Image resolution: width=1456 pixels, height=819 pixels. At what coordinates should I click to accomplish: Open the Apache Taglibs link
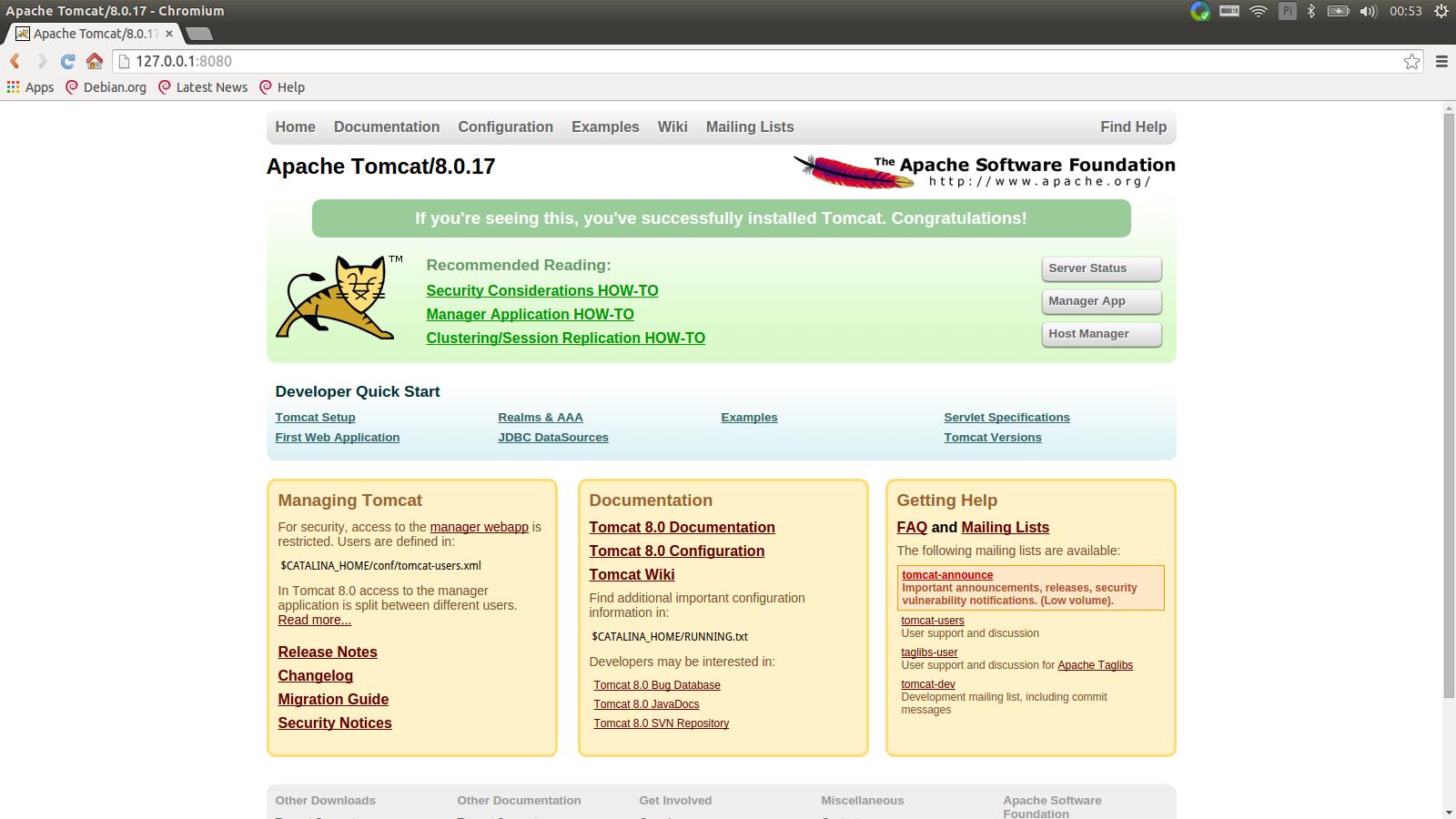(x=1095, y=665)
